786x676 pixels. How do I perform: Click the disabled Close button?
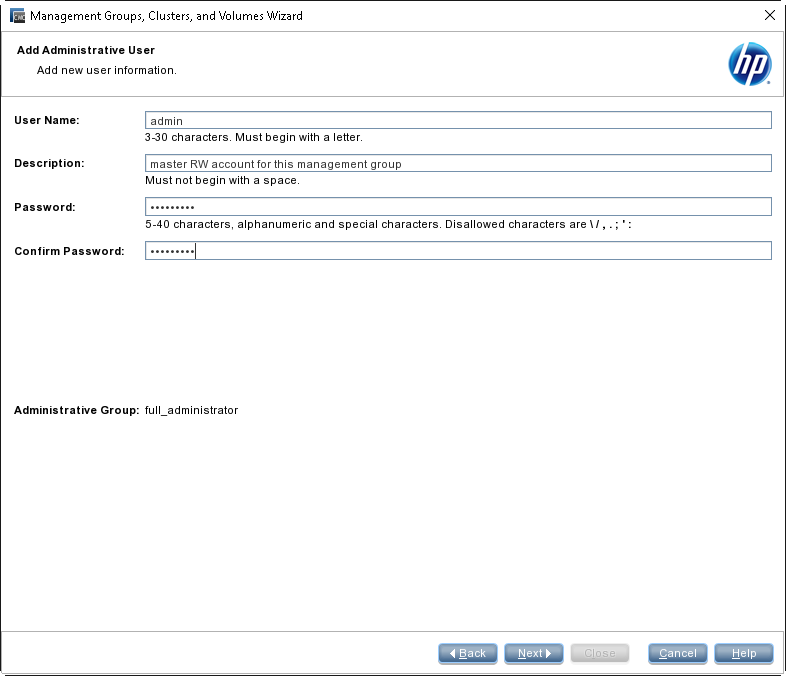click(600, 653)
